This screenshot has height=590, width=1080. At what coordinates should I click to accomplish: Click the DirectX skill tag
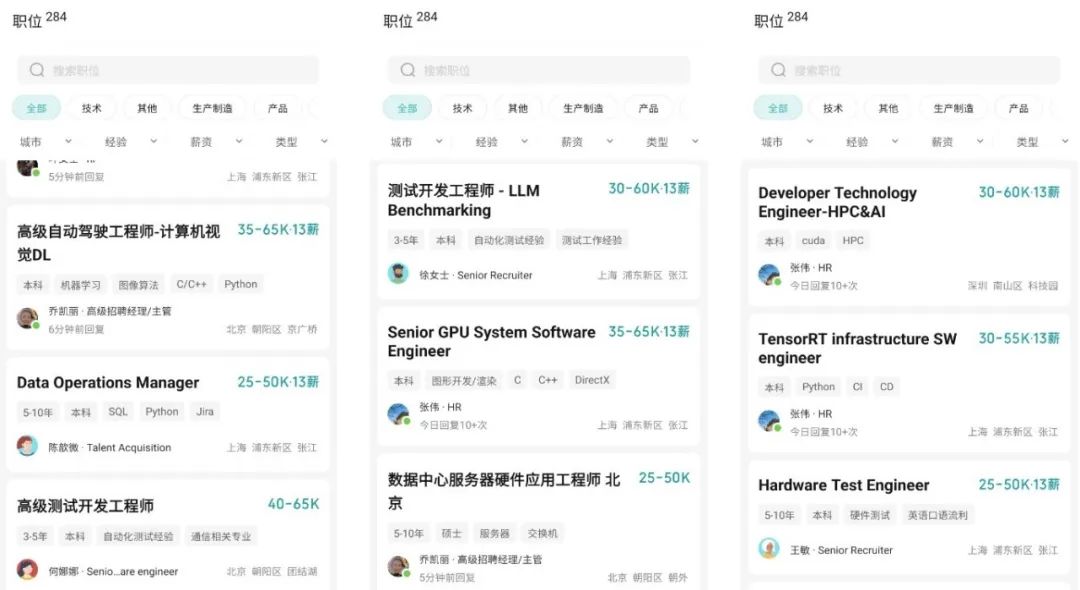[x=592, y=380]
